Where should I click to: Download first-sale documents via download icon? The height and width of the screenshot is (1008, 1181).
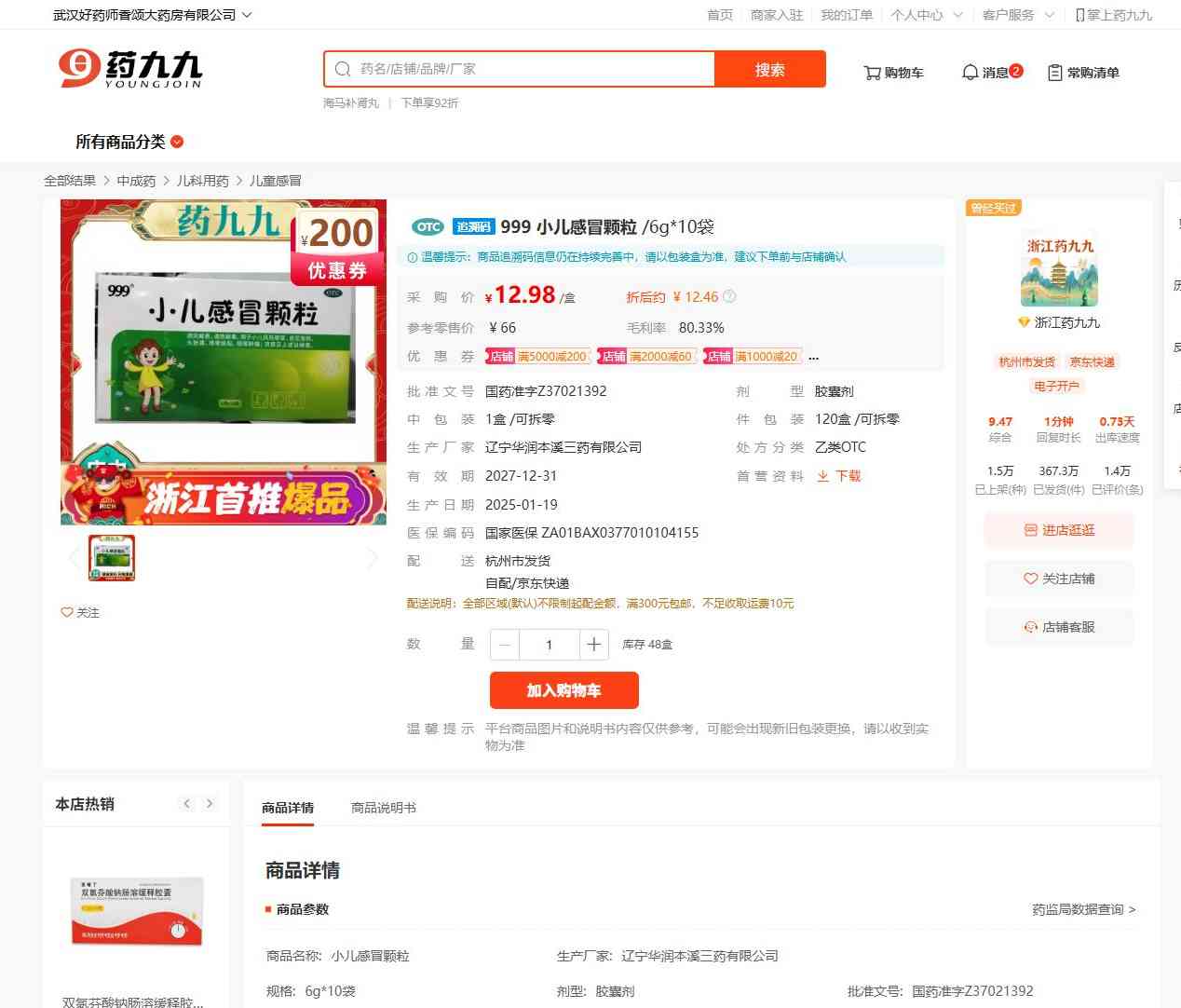point(823,476)
